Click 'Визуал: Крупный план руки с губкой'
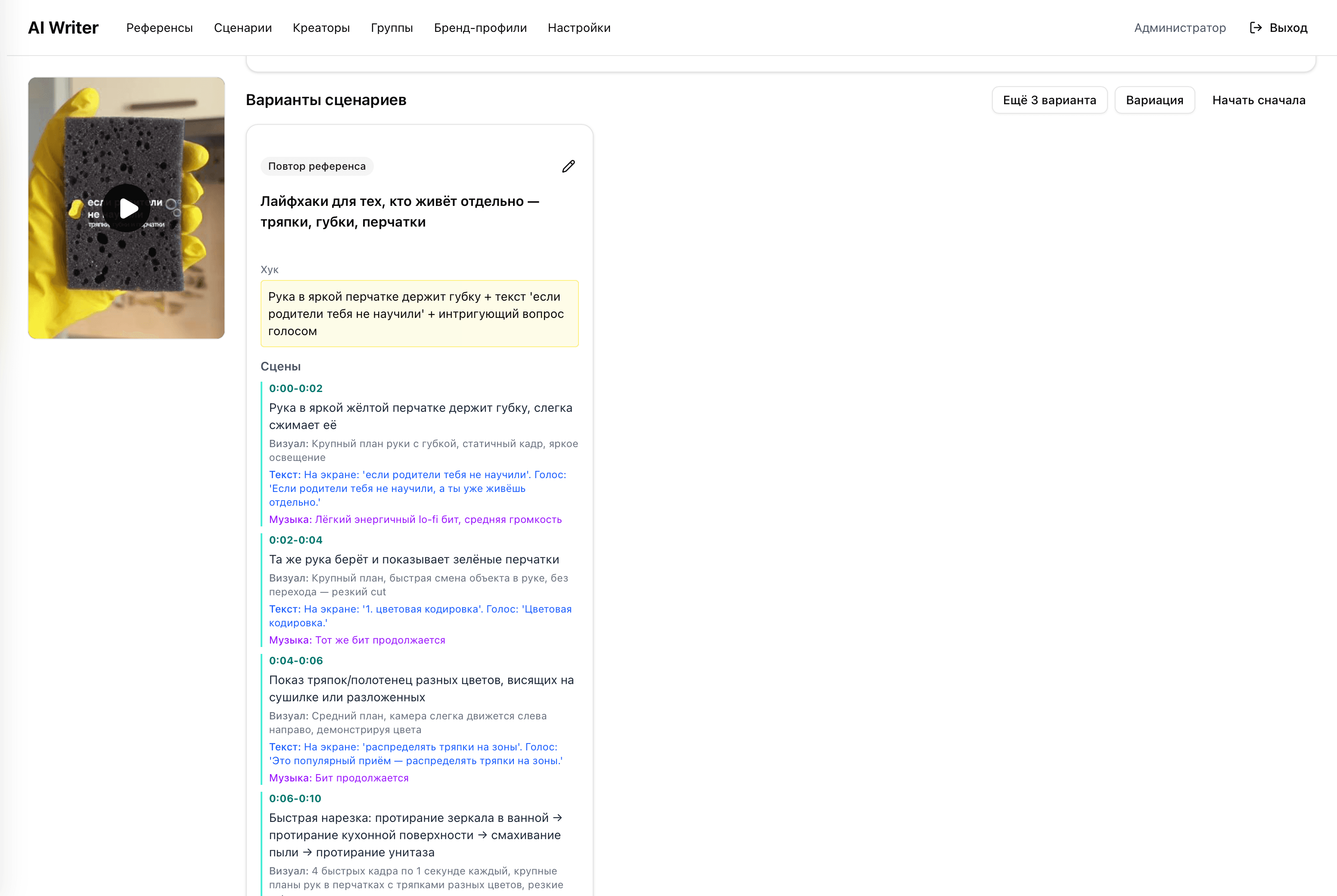 [423, 450]
